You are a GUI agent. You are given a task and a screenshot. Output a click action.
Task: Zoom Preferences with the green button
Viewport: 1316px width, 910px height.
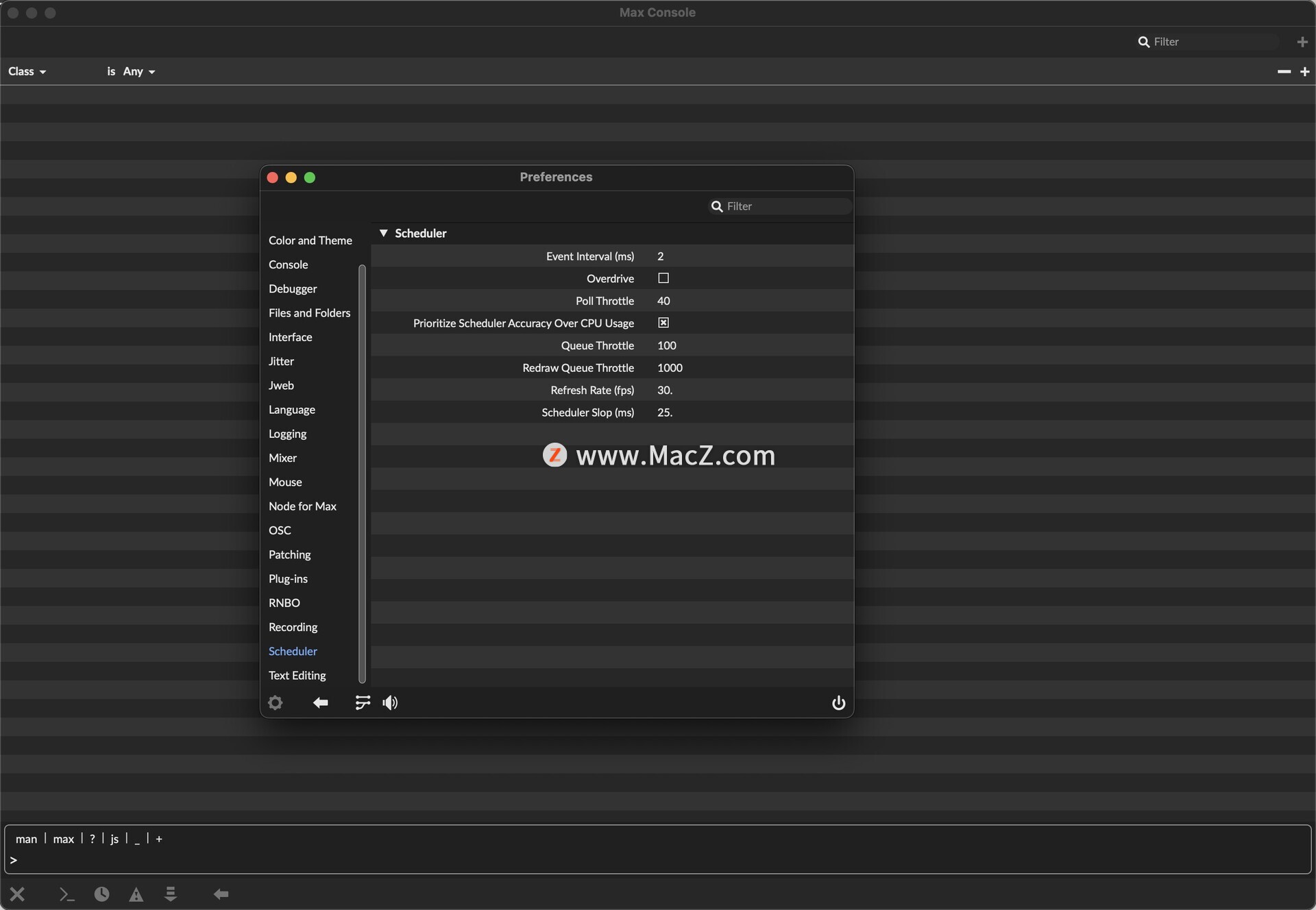[310, 177]
